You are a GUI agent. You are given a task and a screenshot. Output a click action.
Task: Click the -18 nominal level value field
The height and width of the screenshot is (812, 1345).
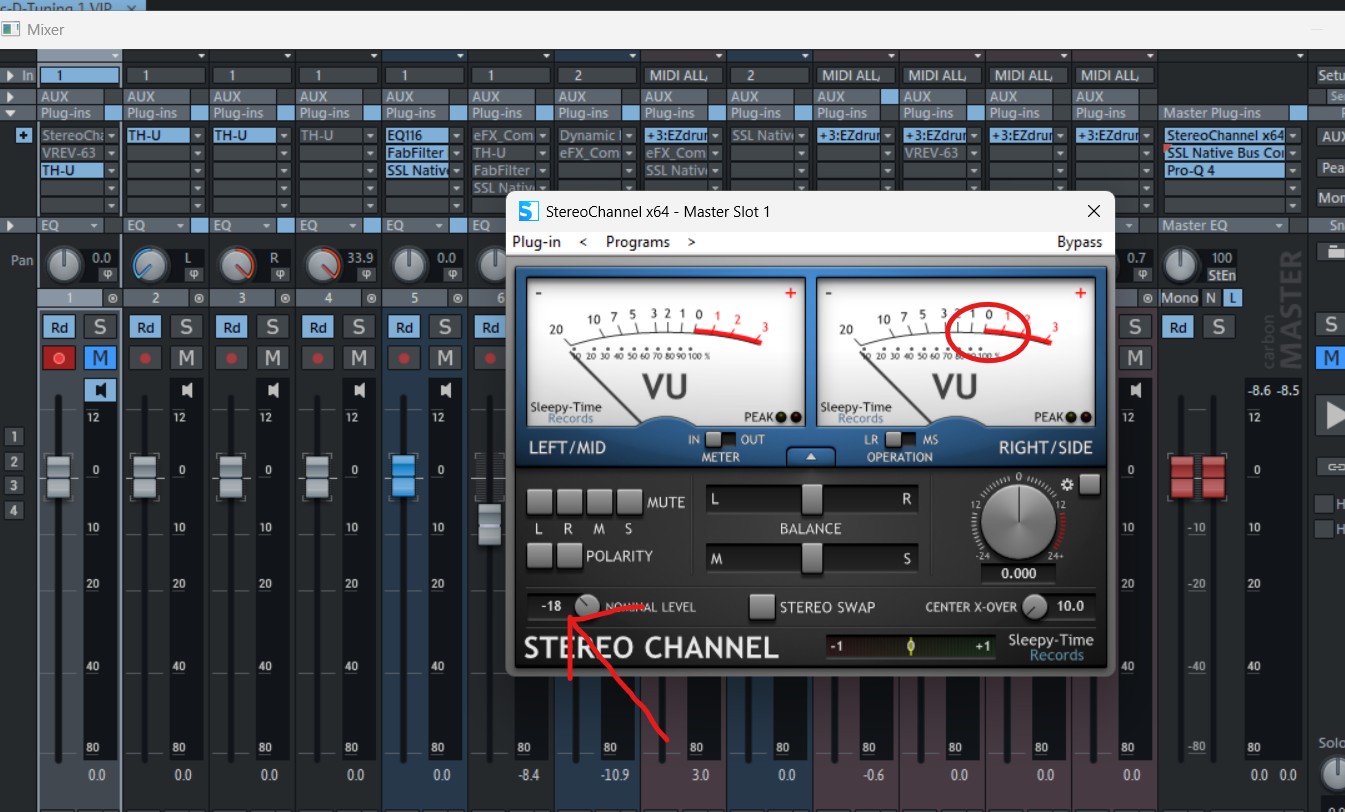(551, 606)
